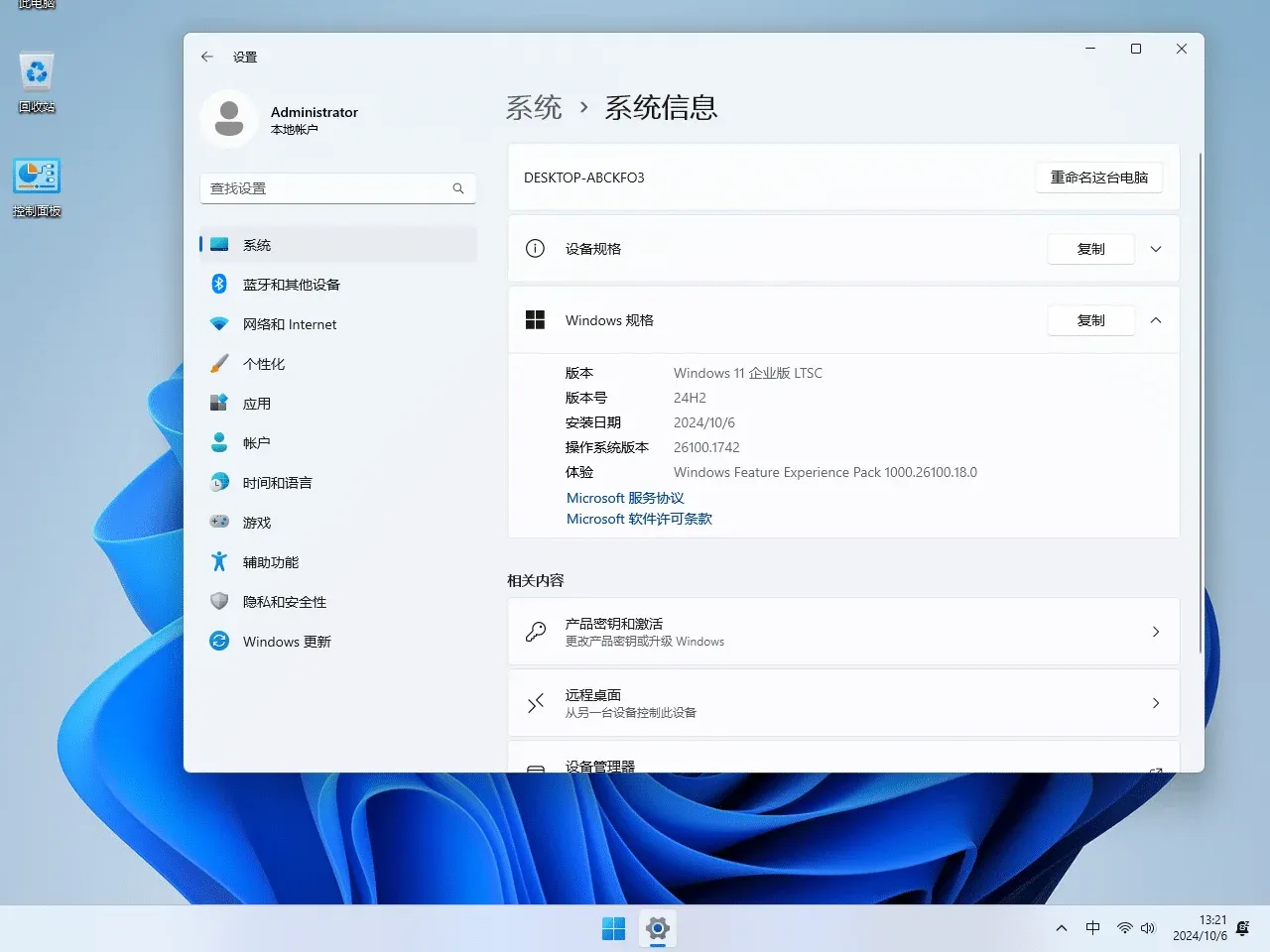The width and height of the screenshot is (1270, 952).
Task: Click the 重命名这台电脑 button
Action: pos(1098,178)
